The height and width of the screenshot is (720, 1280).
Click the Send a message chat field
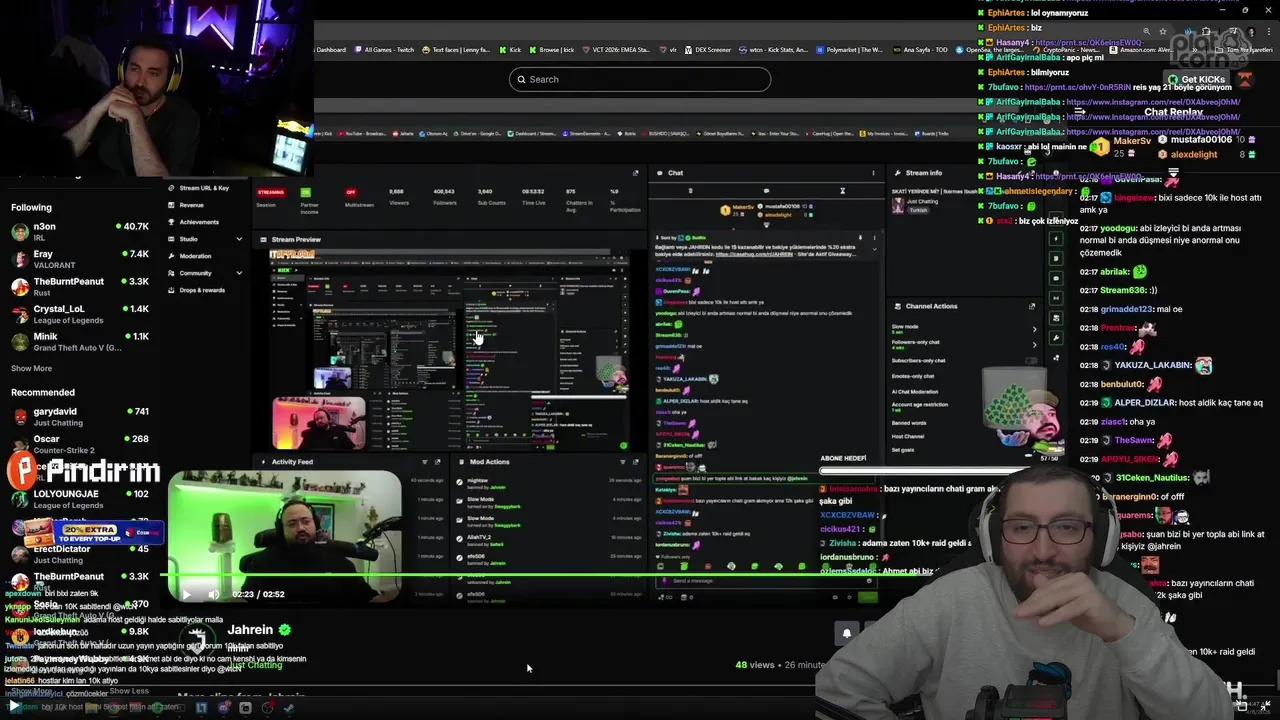765,581
